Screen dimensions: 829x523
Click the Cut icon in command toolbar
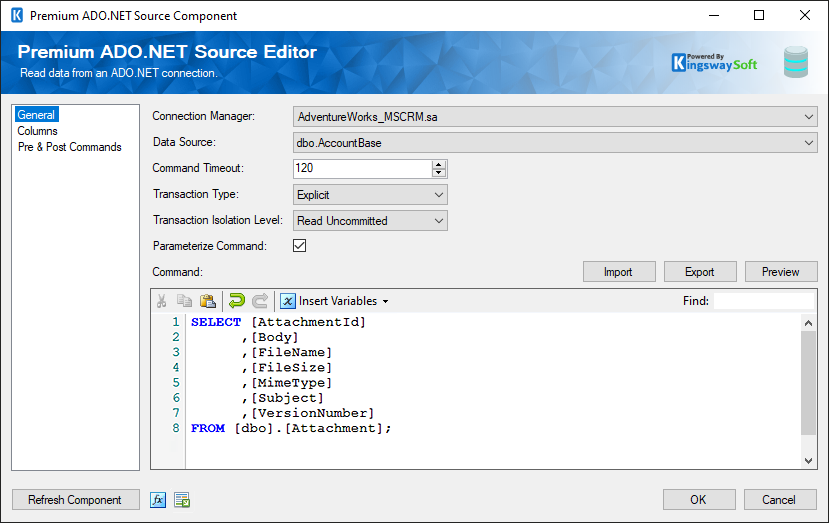(x=161, y=301)
